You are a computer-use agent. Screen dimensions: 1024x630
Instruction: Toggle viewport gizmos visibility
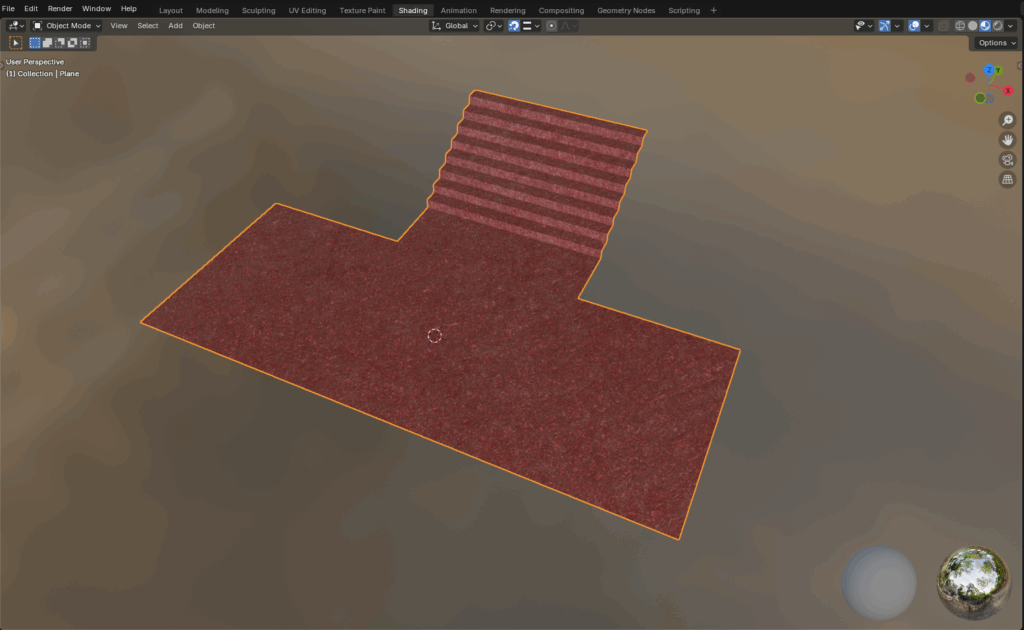884,26
